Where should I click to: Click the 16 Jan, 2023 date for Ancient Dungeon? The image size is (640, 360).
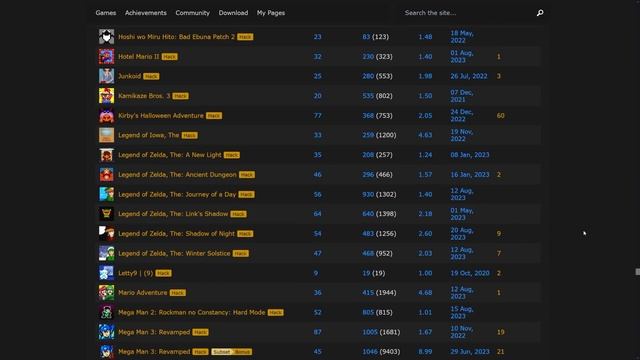tap(470, 175)
